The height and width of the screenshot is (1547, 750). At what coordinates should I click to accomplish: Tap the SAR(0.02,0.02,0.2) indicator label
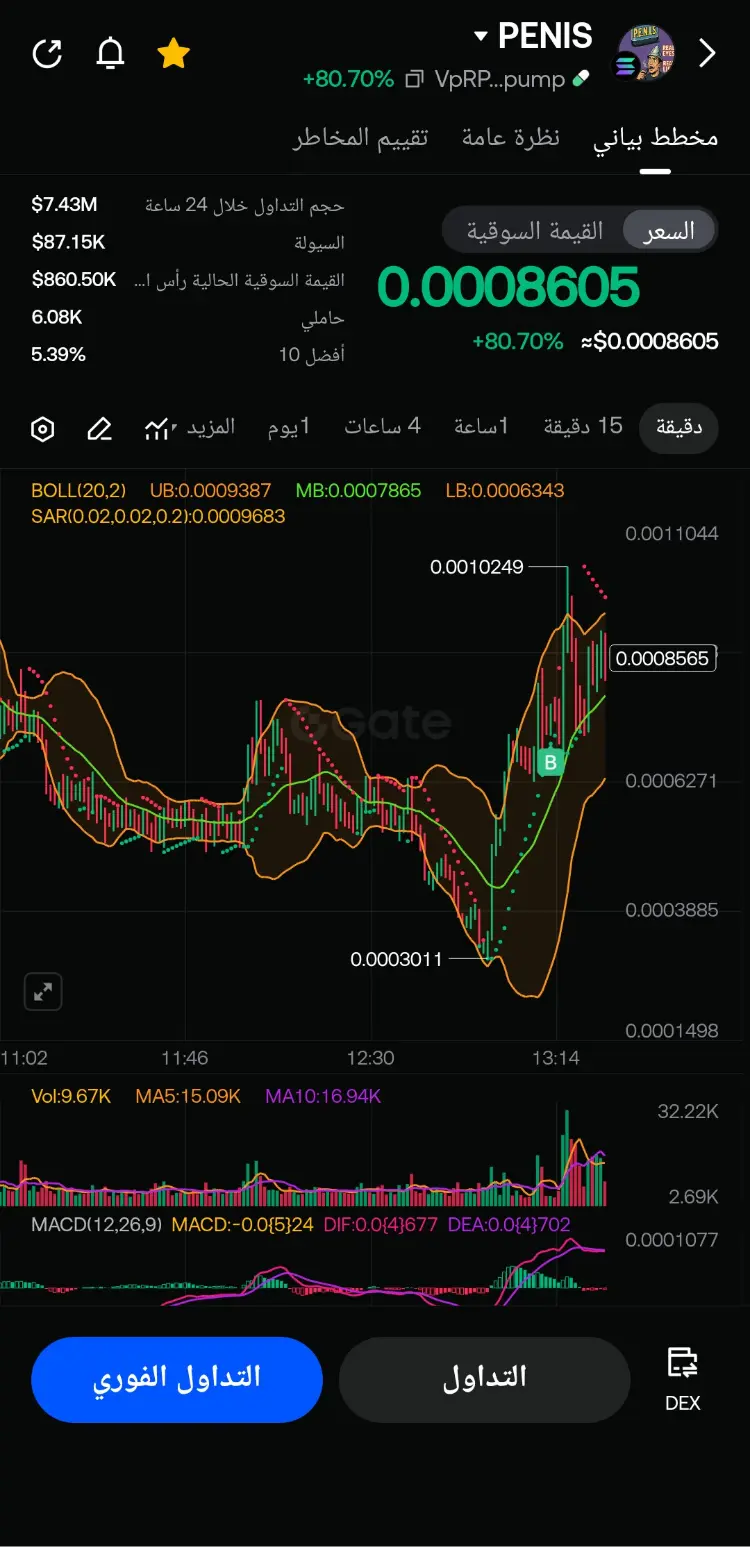(x=158, y=517)
